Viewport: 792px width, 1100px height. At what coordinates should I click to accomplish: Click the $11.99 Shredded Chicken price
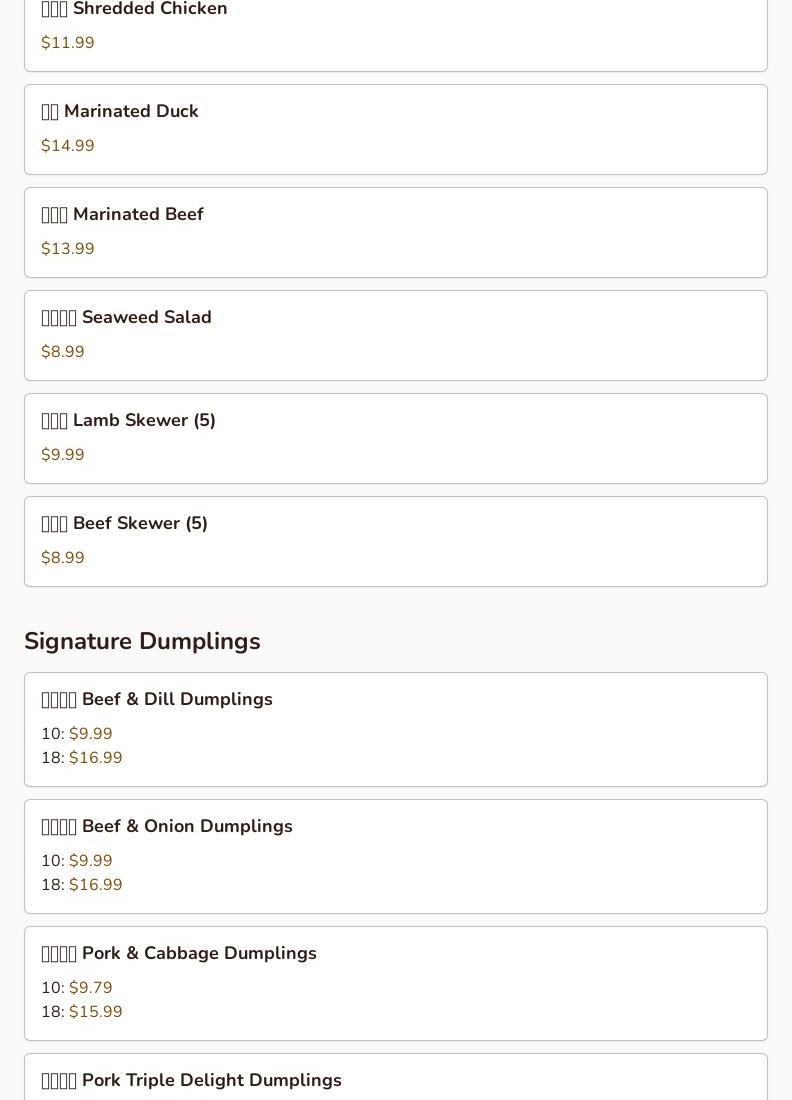pyautogui.click(x=67, y=42)
